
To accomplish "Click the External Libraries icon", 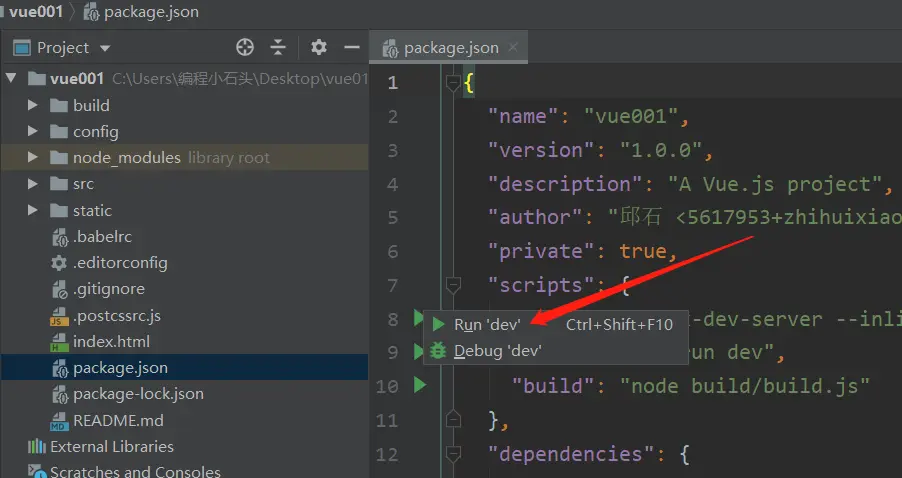I will coord(37,446).
